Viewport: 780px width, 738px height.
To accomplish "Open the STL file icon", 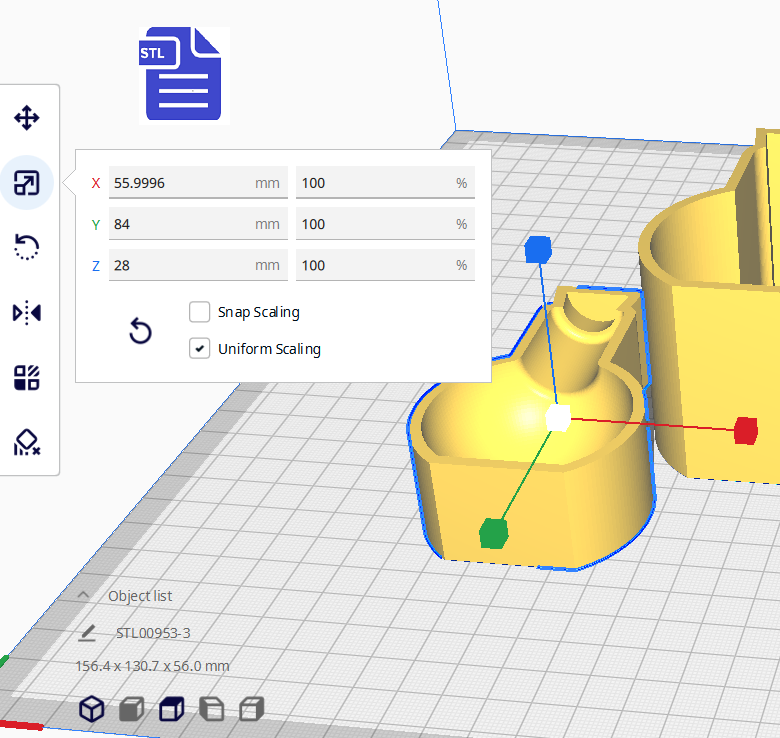I will 182,75.
